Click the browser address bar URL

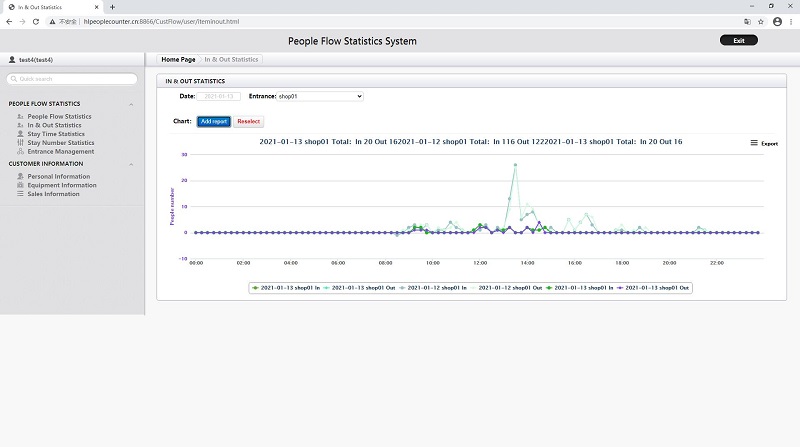161,21
